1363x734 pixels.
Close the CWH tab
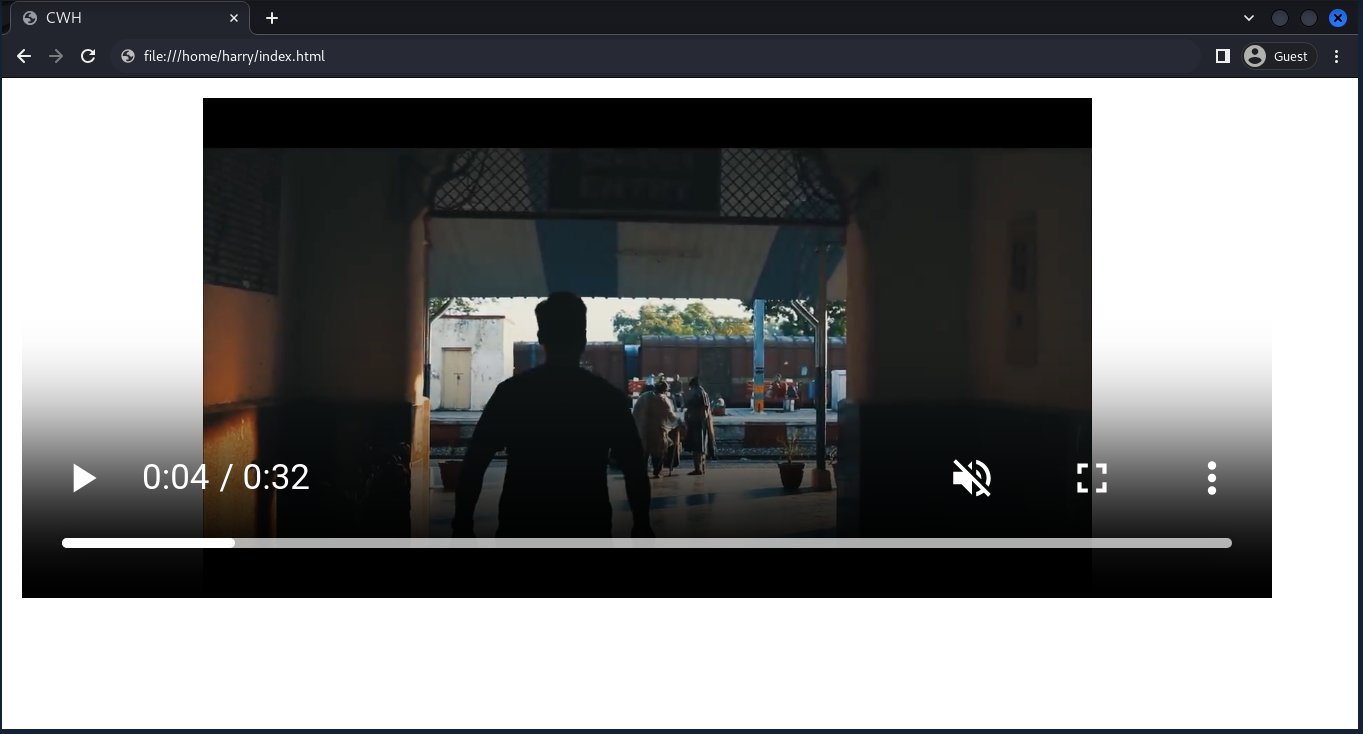235,18
